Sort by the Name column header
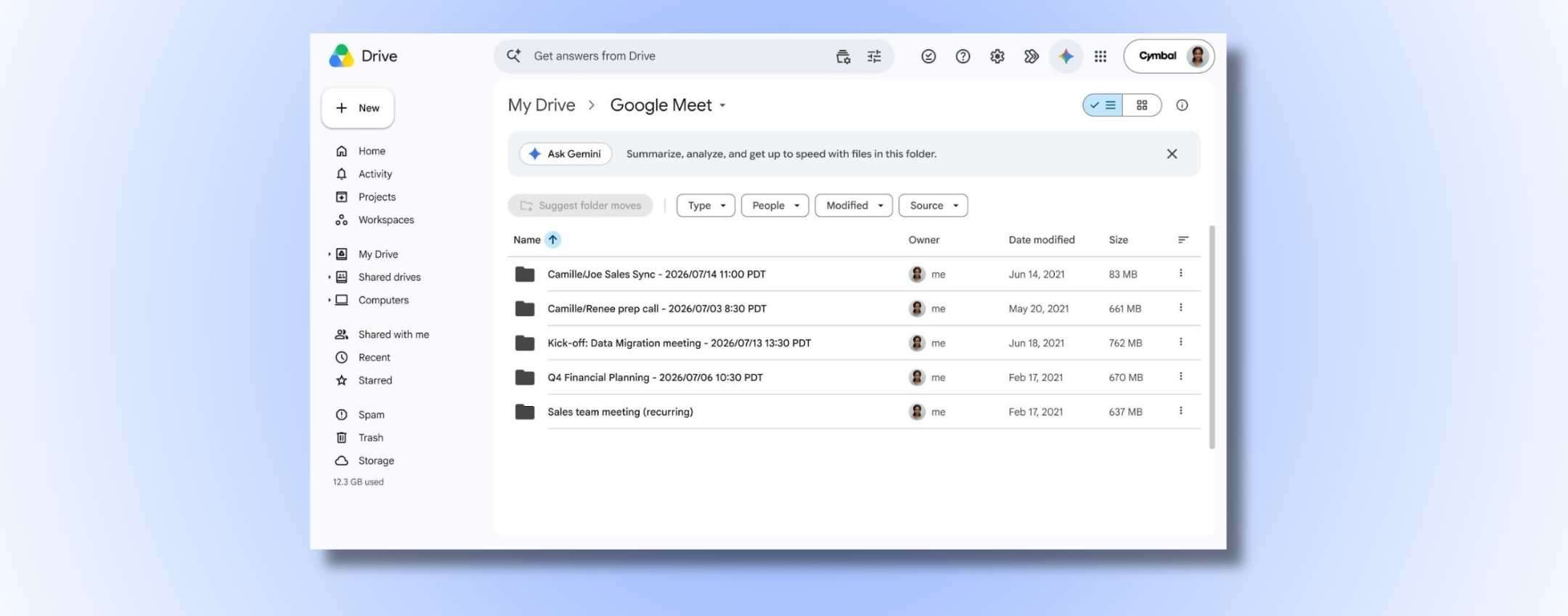 tap(527, 240)
